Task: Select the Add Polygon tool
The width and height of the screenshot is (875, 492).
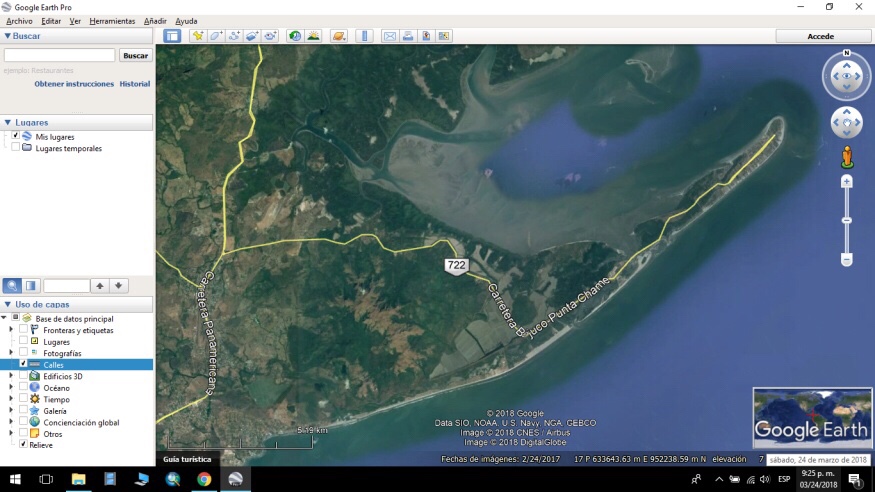Action: 216,36
